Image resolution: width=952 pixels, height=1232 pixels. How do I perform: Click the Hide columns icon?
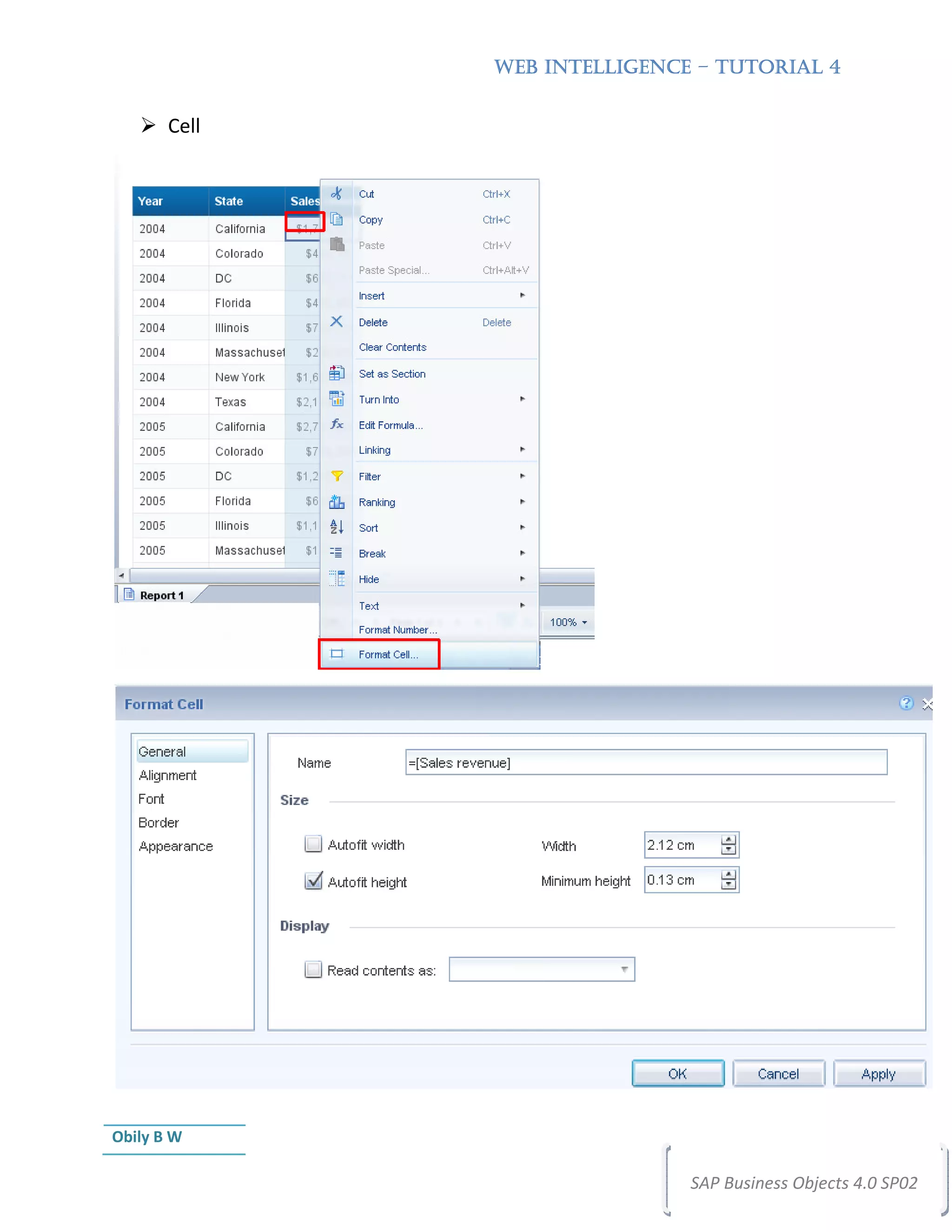(337, 578)
